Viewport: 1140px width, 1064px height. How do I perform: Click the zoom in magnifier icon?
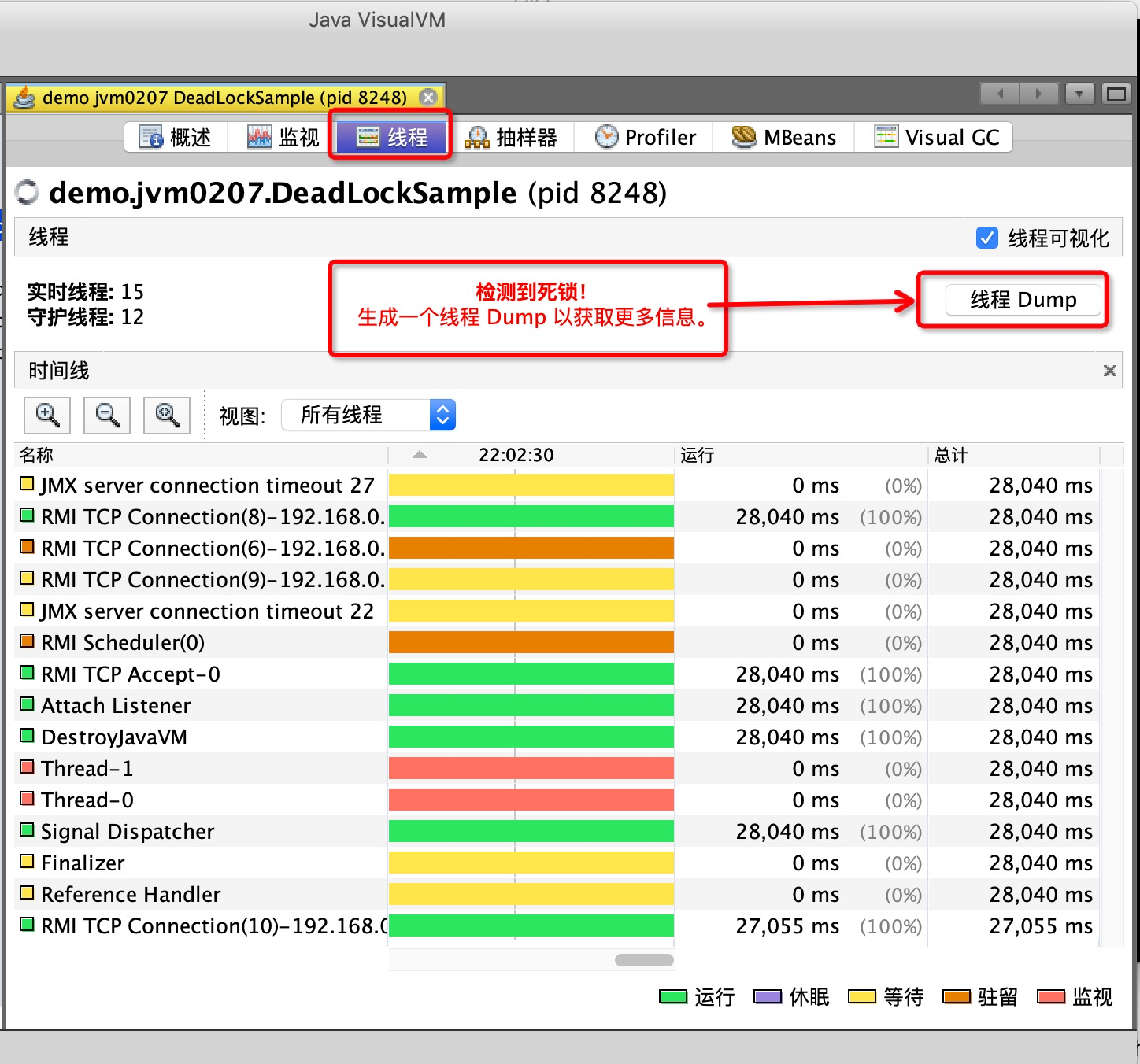47,415
